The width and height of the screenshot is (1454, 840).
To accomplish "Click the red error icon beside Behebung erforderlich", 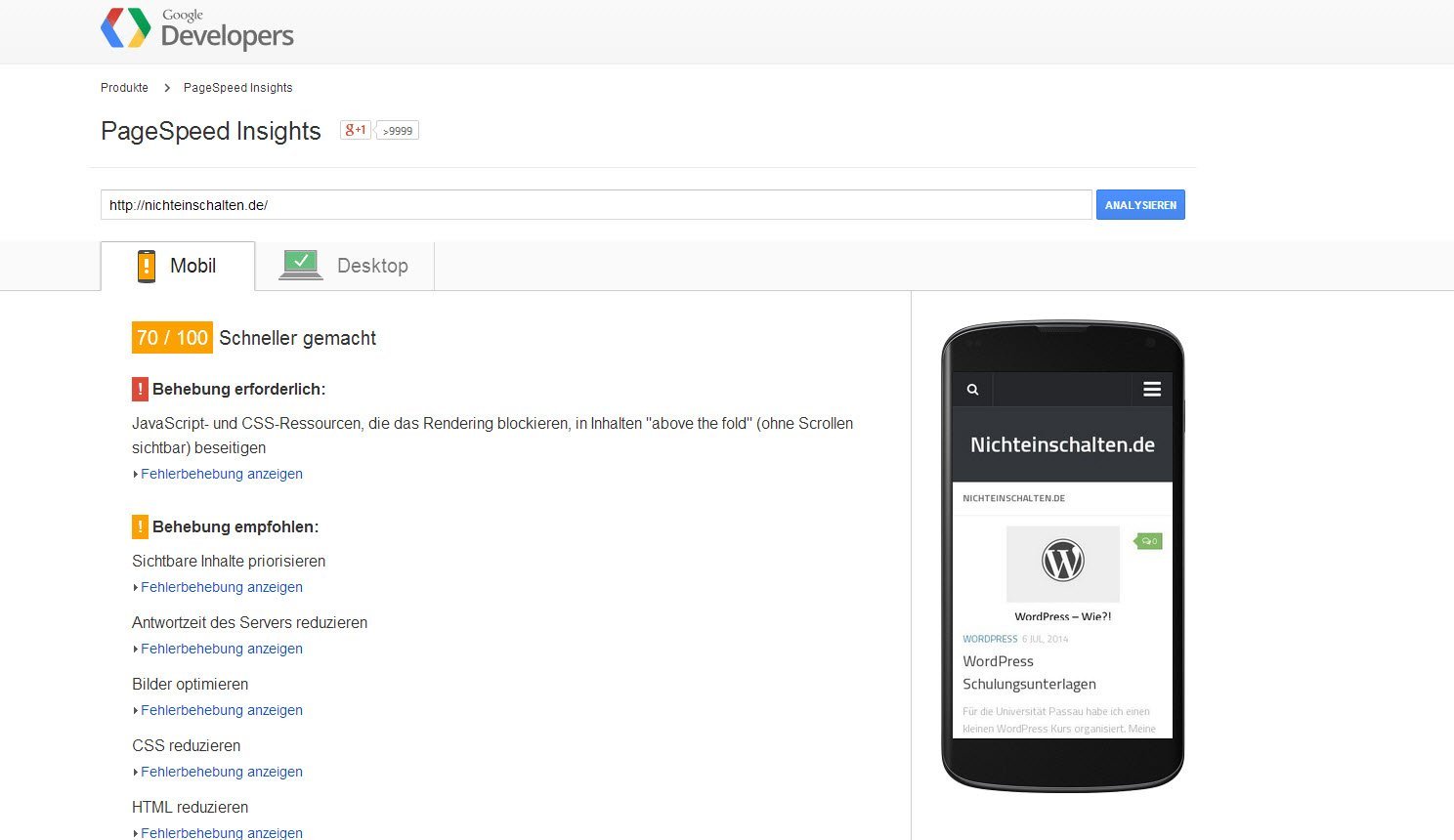I will (140, 389).
